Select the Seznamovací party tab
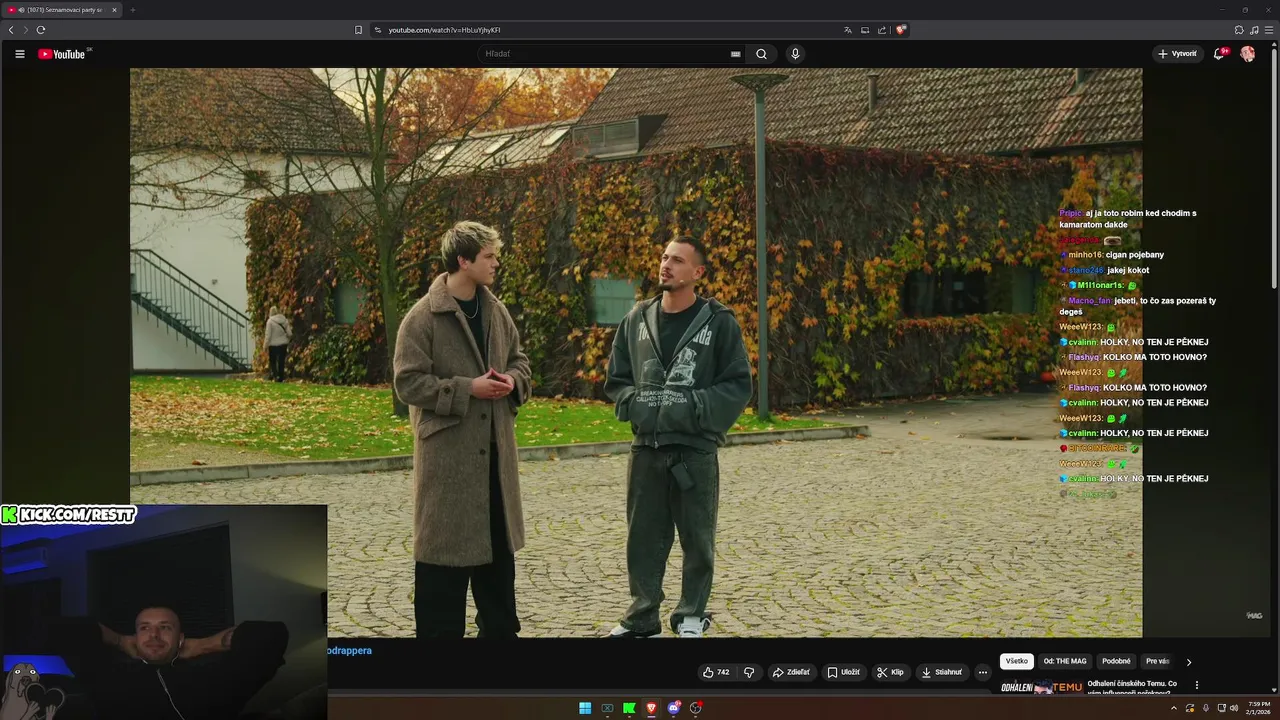 pos(63,10)
